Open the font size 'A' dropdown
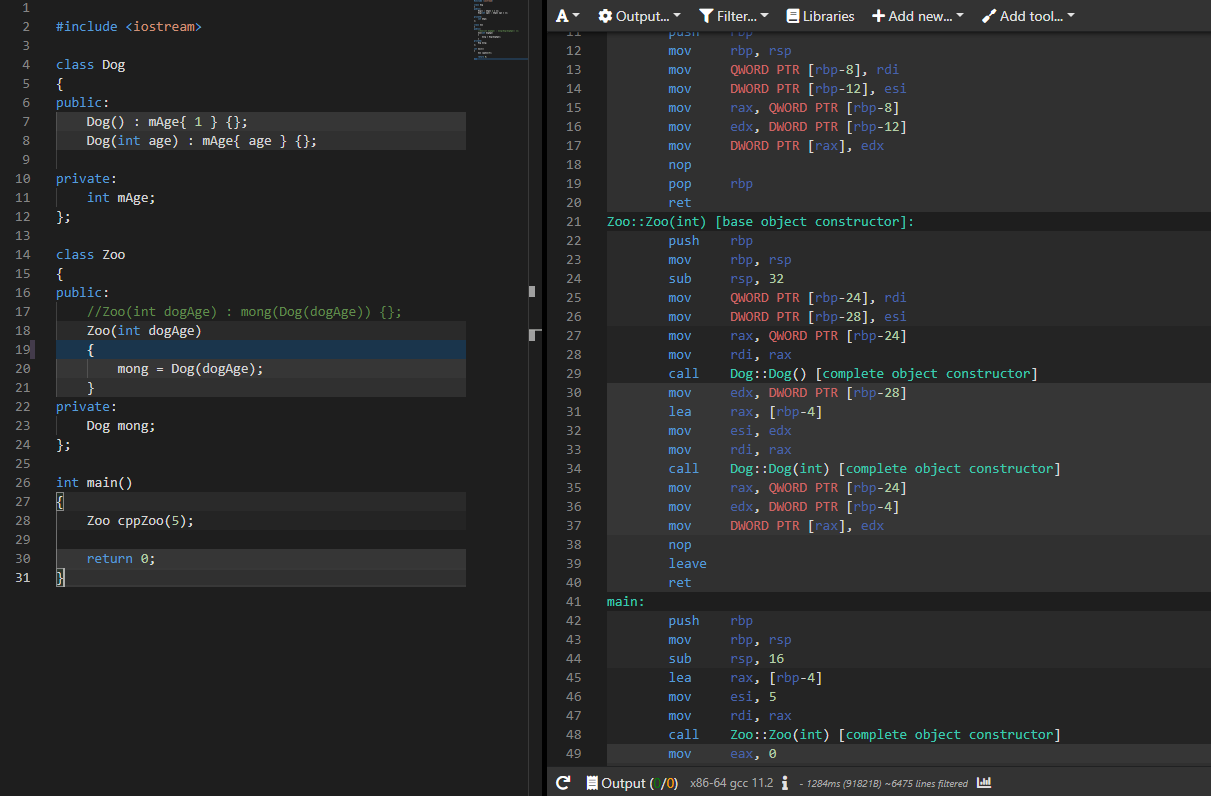Screen dimensions: 1211x796 (x=567, y=16)
